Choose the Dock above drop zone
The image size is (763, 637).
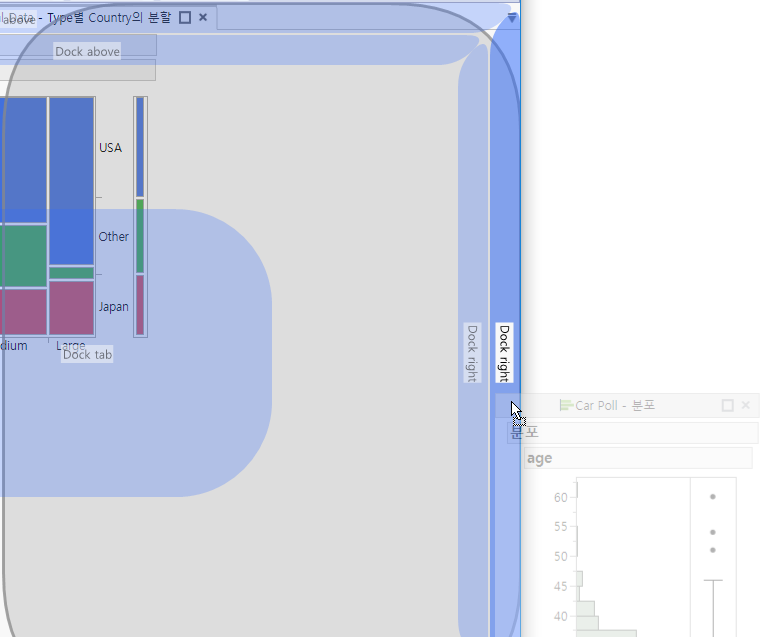click(x=87, y=51)
